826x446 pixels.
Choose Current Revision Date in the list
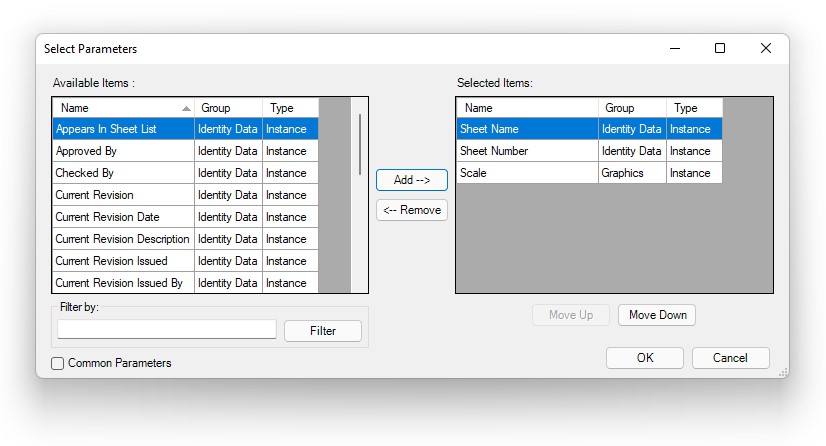point(122,217)
